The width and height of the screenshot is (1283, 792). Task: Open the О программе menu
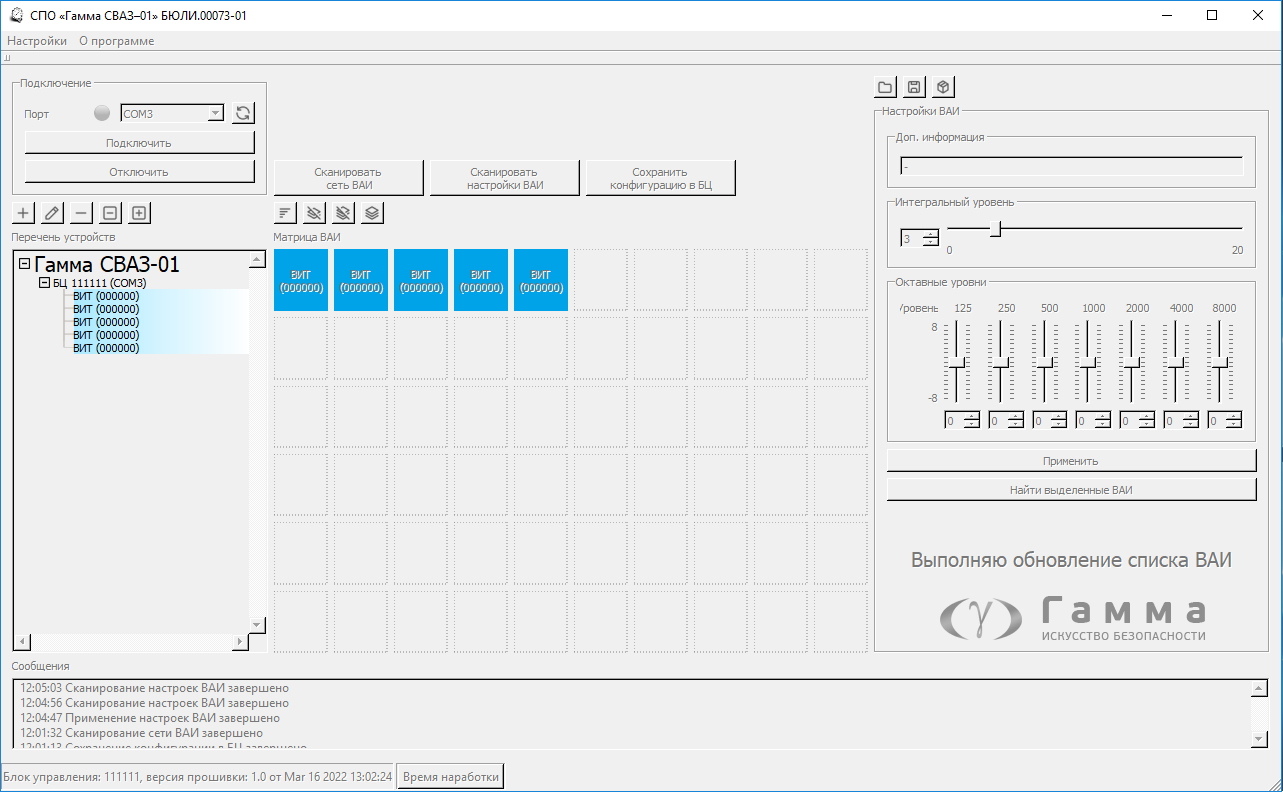117,41
